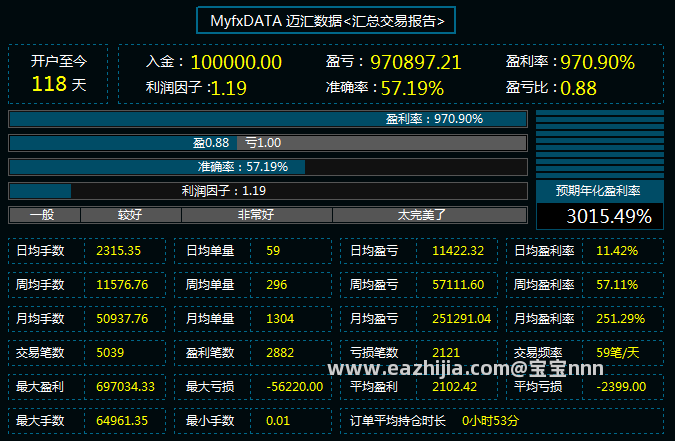The height and width of the screenshot is (441, 675).
Task: Click the striped gauge above 预期年化盈利率
Action: (x=600, y=144)
